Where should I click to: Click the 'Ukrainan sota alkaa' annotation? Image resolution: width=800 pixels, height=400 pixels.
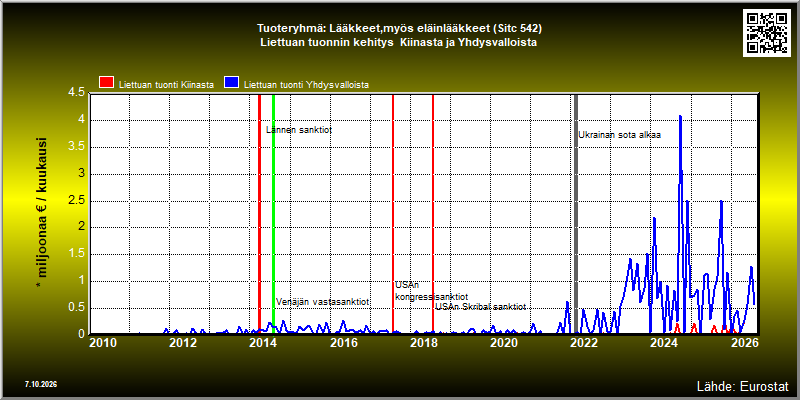(619, 135)
